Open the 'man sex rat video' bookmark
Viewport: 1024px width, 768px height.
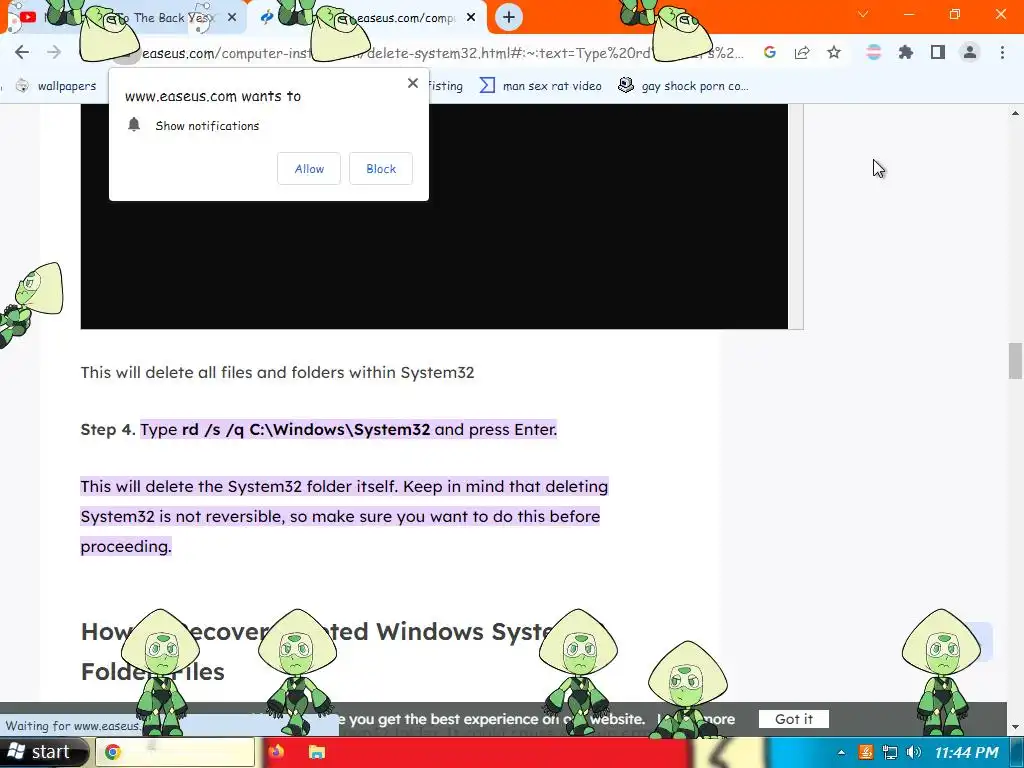541,86
